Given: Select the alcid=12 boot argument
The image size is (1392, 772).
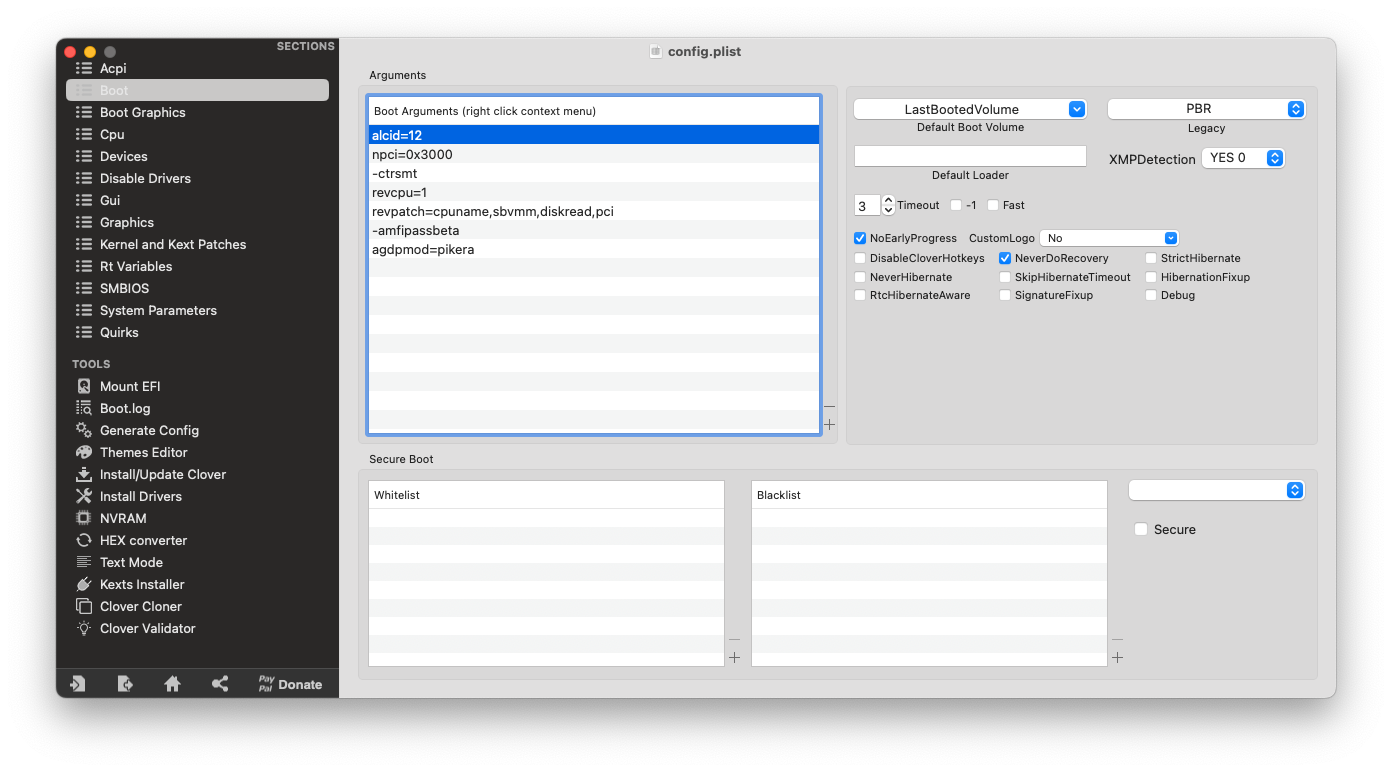Looking at the screenshot, I should 594,135.
